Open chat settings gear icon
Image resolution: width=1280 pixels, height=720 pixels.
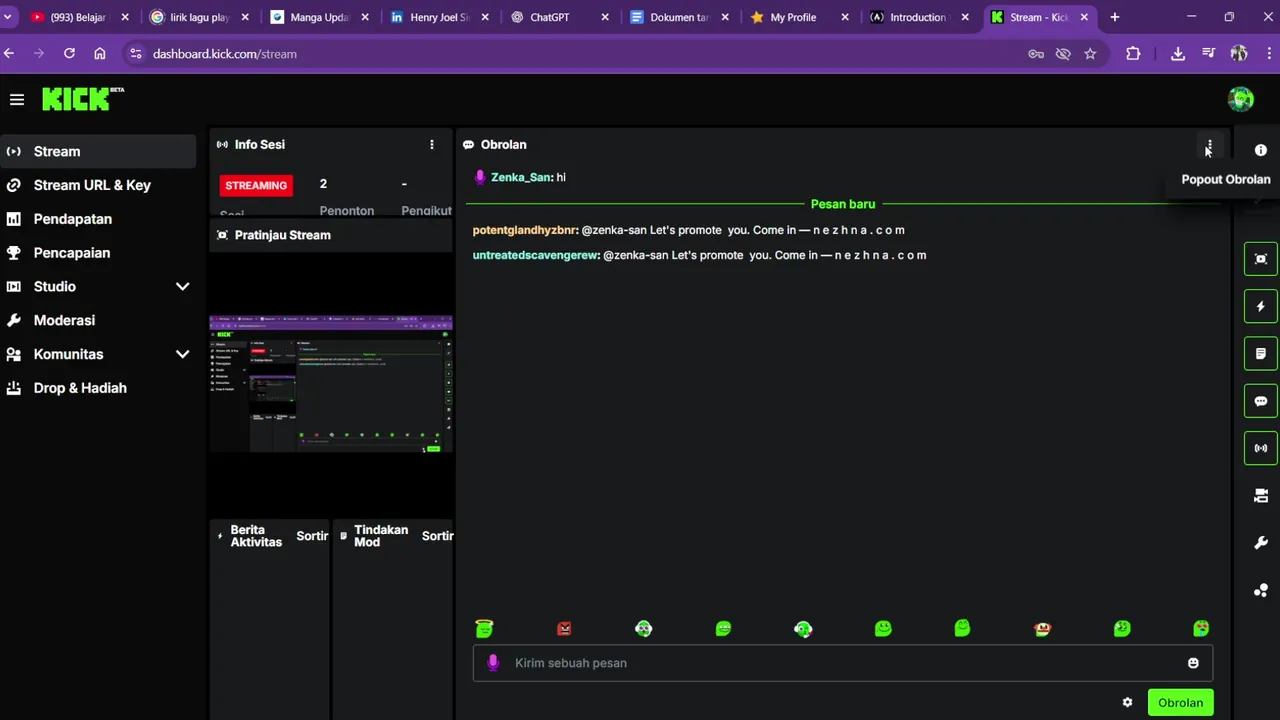click(x=1127, y=703)
